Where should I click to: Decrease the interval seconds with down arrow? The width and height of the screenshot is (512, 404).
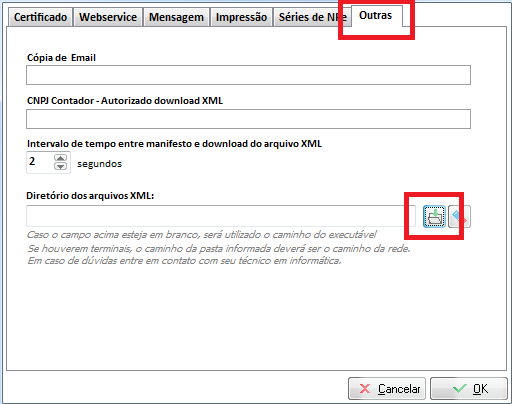(60, 166)
